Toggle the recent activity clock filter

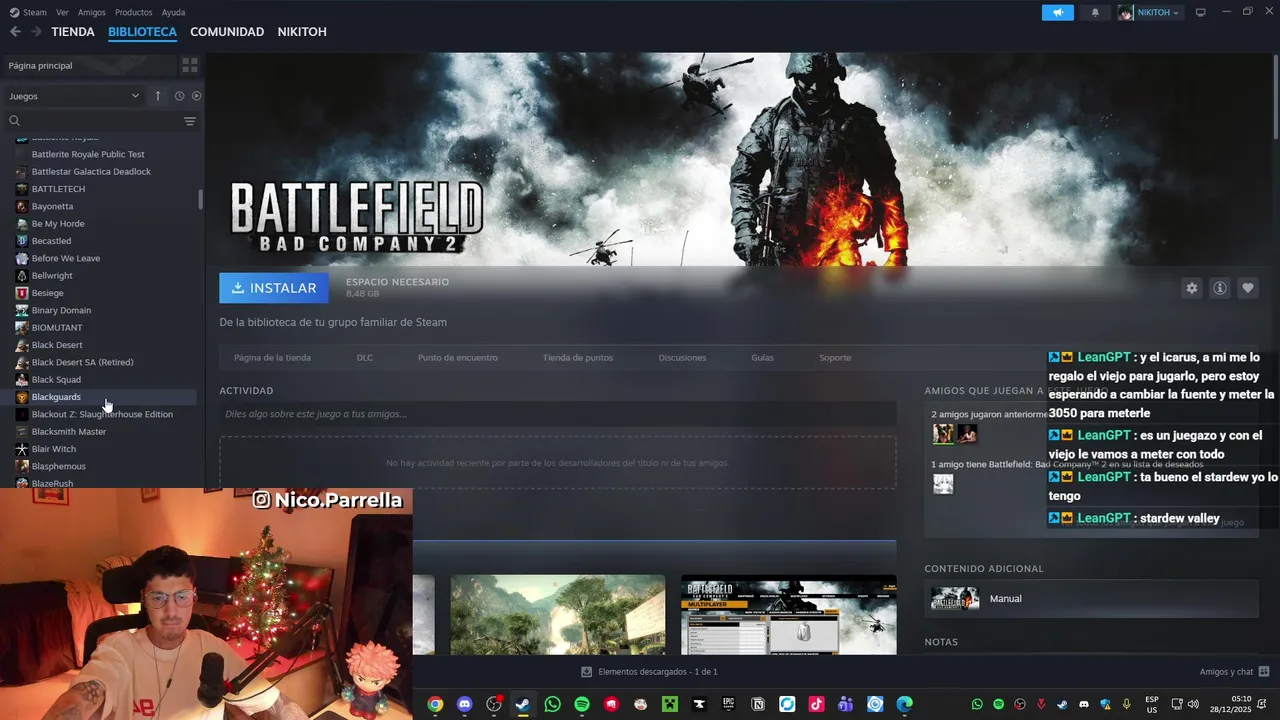tap(180, 96)
